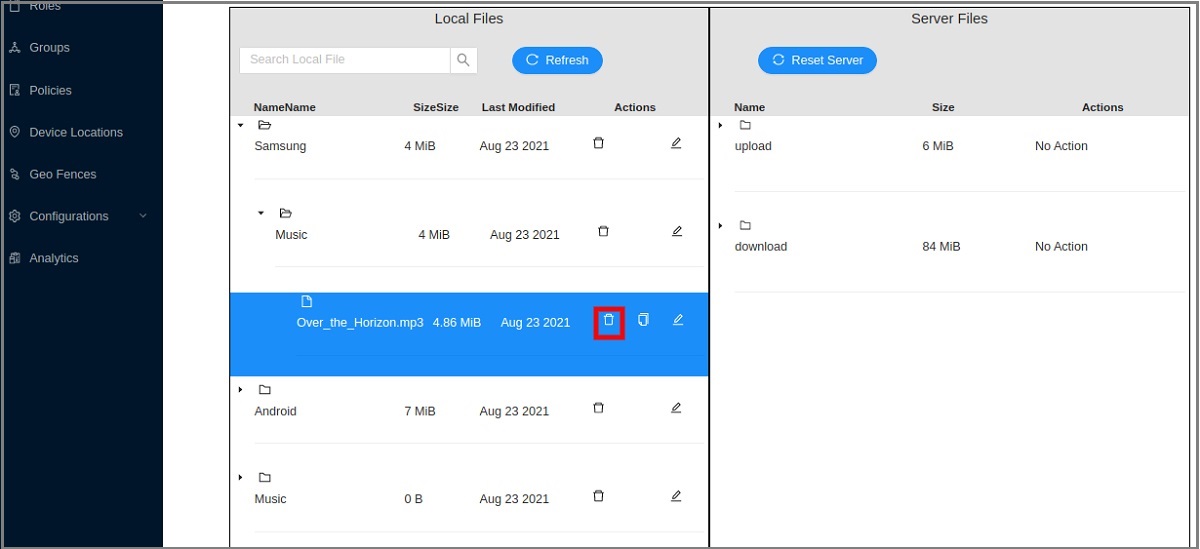
Task: Delete the Android folder
Action: click(598, 408)
